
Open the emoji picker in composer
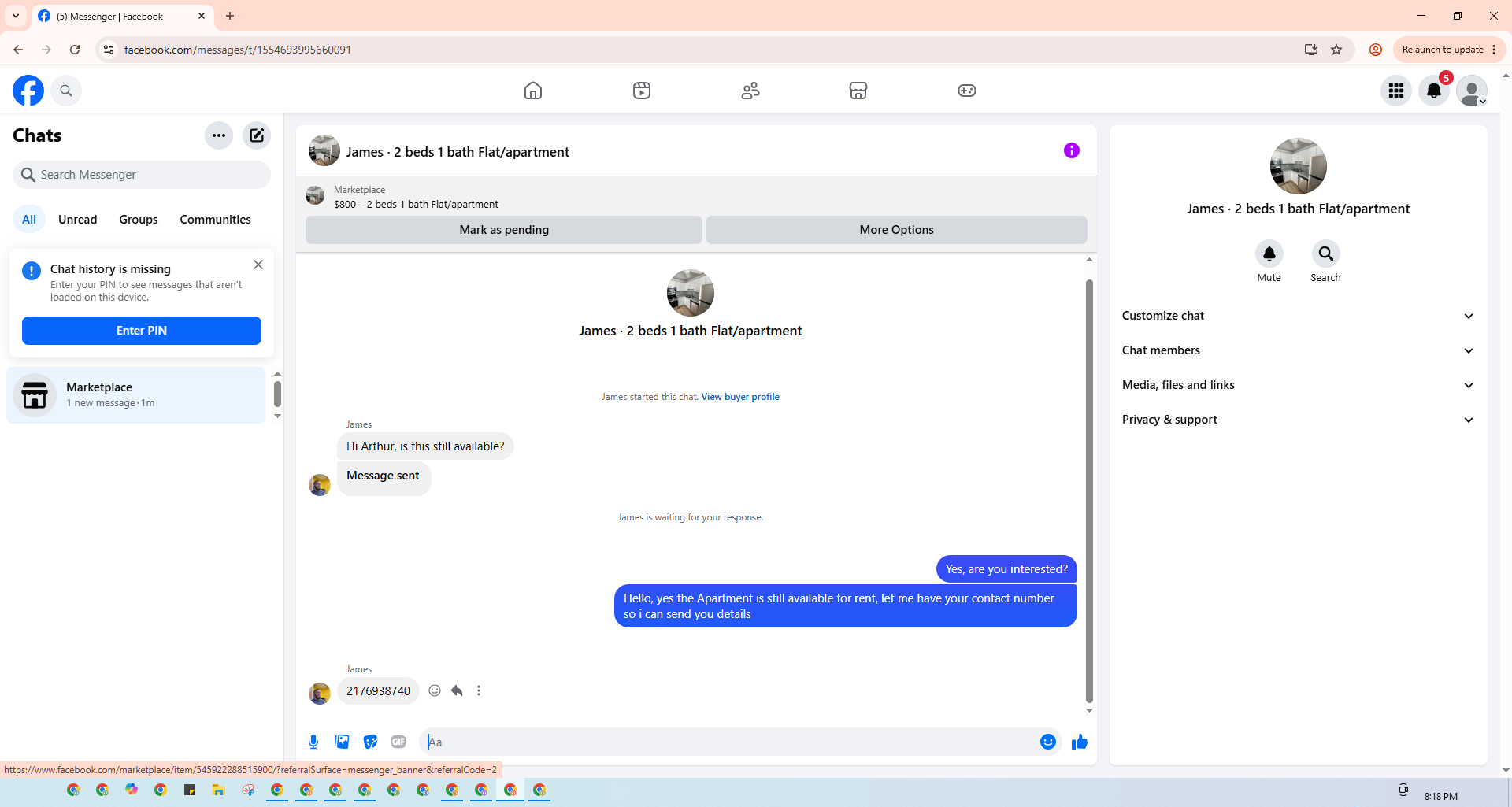1048,742
